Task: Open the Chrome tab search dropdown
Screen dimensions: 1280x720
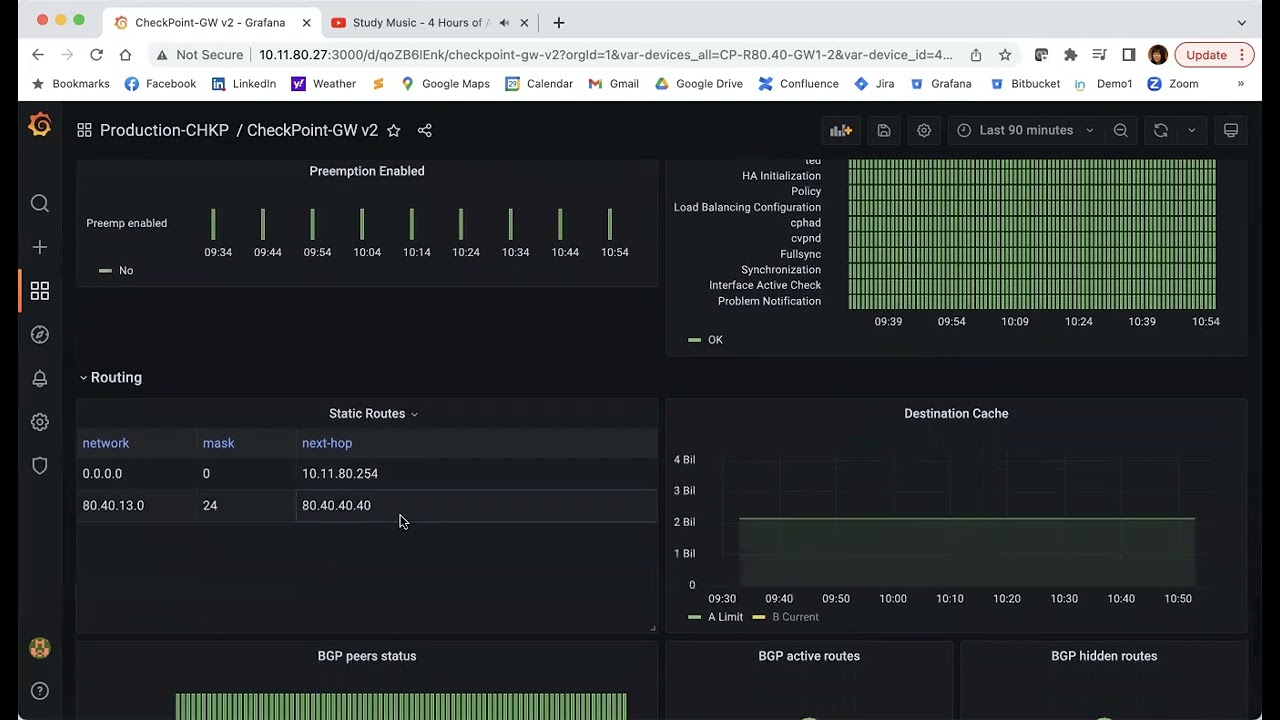Action: (1242, 22)
